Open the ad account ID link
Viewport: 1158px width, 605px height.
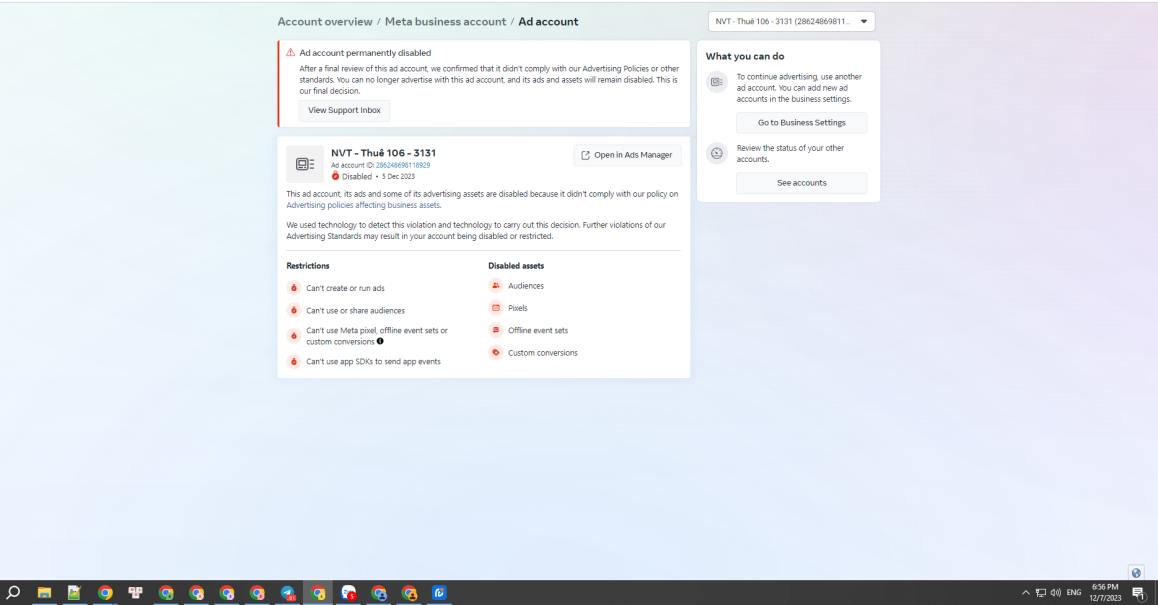point(402,165)
